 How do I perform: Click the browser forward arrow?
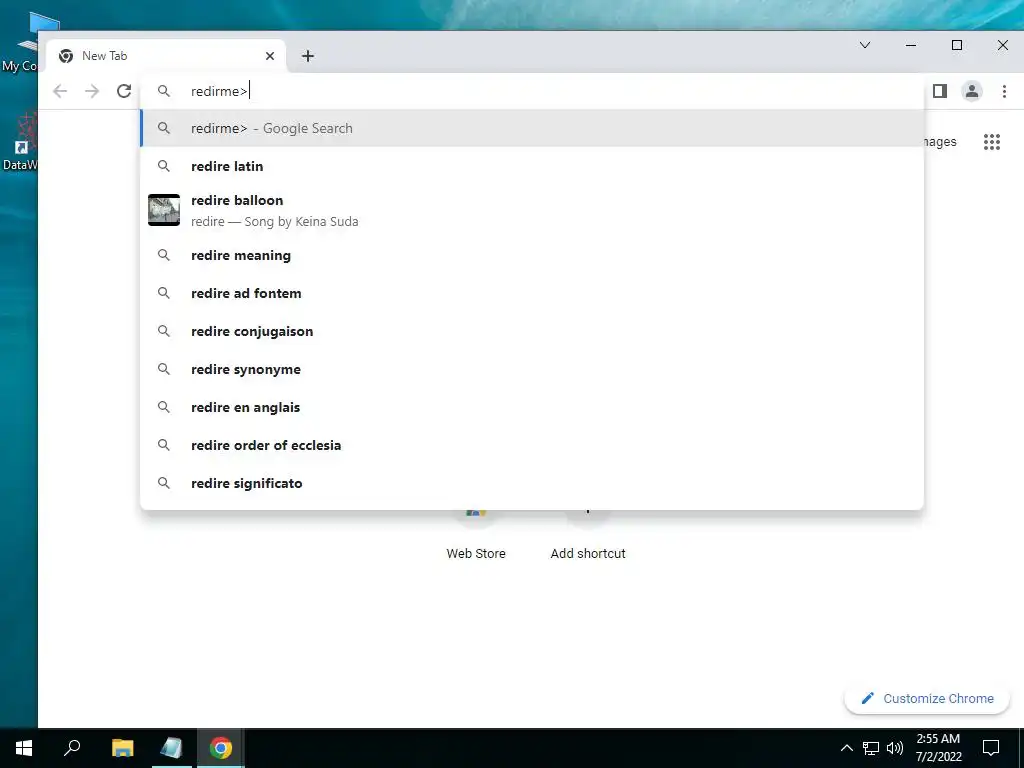click(x=92, y=91)
